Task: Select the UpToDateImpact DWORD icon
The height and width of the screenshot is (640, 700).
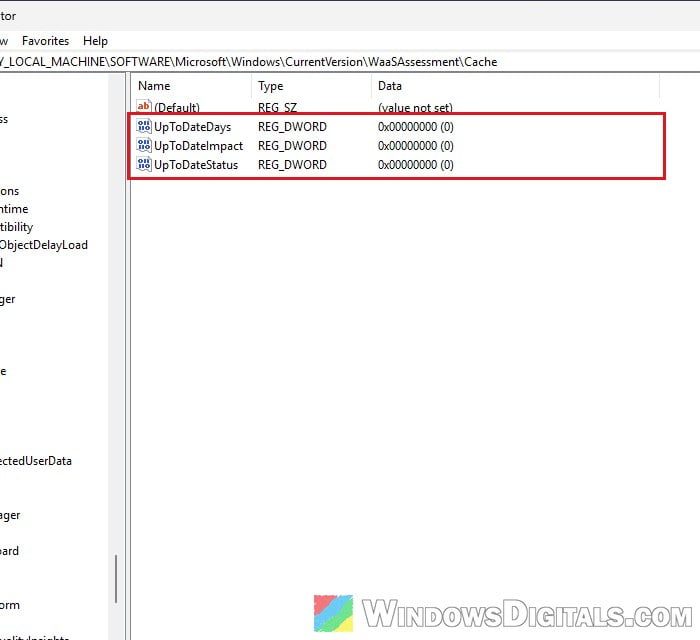Action: pos(144,145)
